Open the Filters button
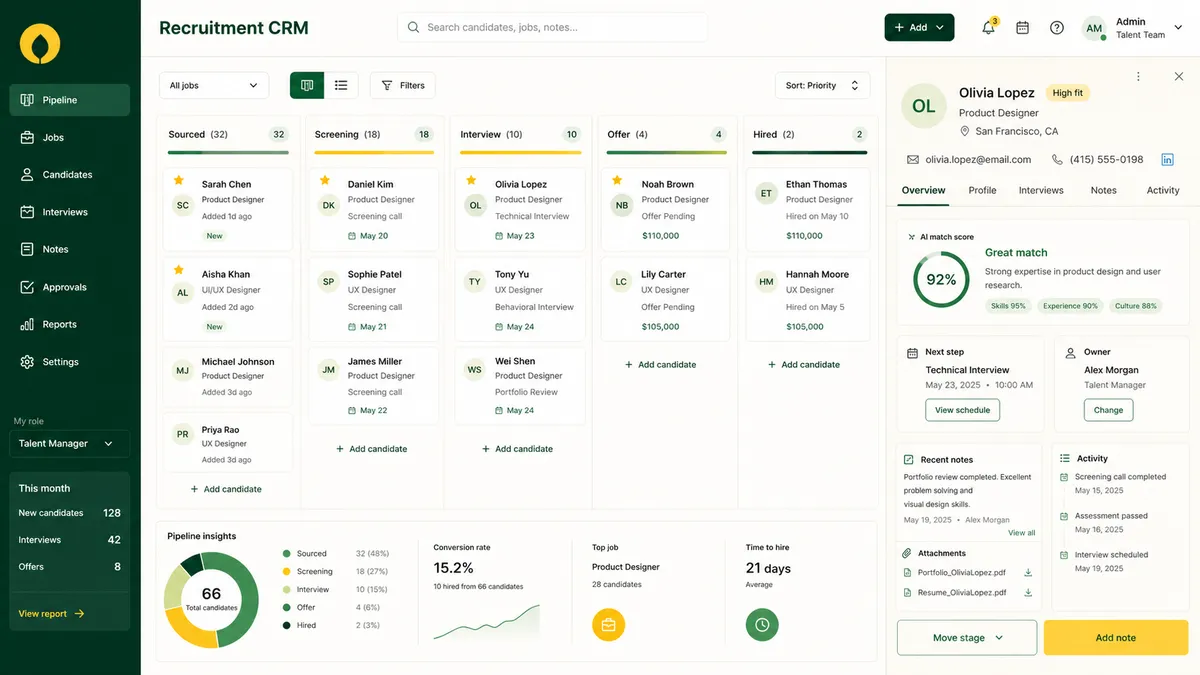 [x=402, y=86]
